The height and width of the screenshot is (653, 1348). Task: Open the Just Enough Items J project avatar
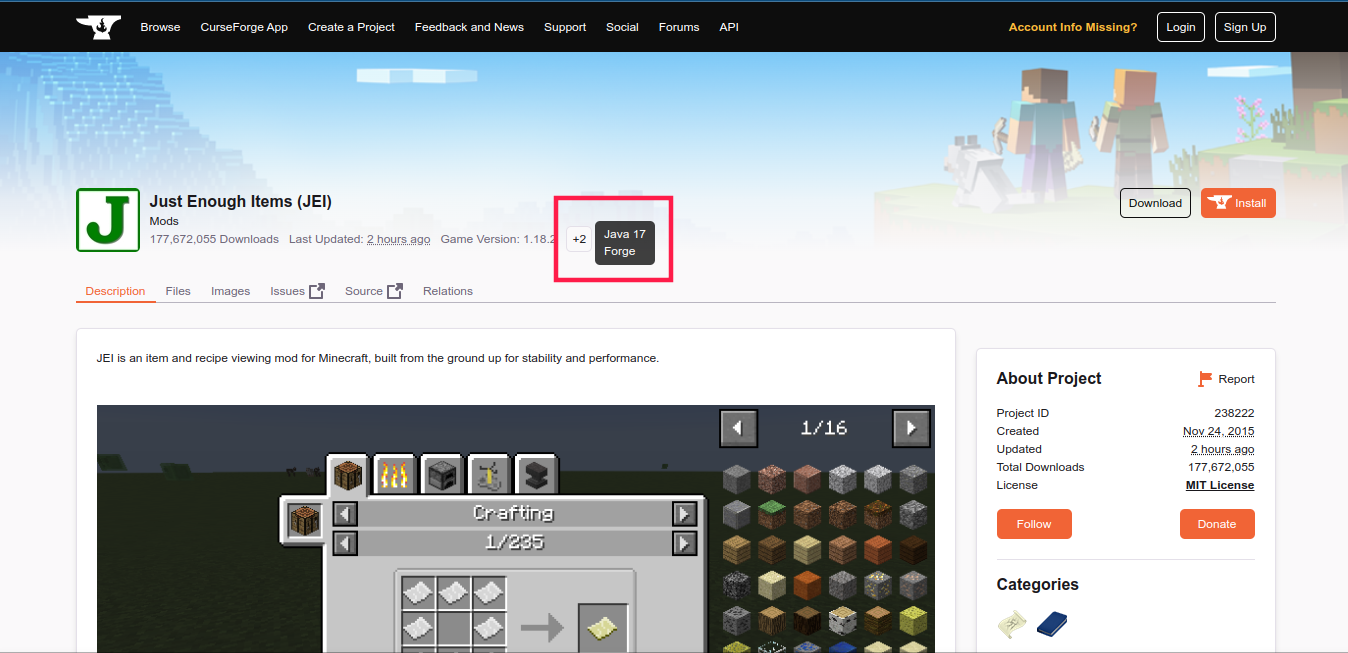(x=108, y=220)
